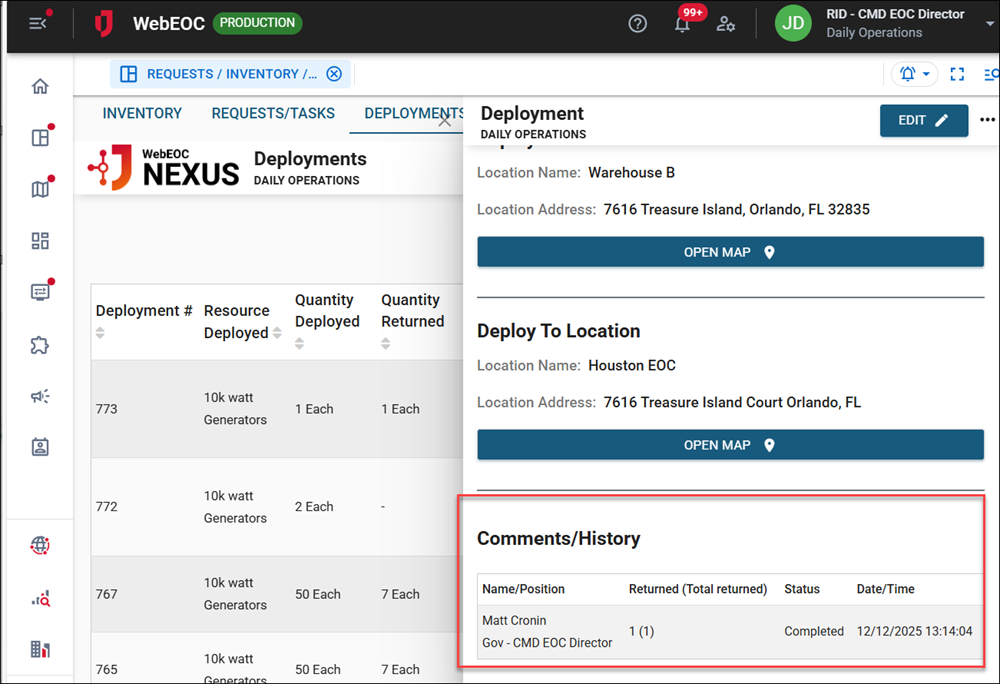Open the help question mark icon
The image size is (1000, 684).
(x=637, y=24)
